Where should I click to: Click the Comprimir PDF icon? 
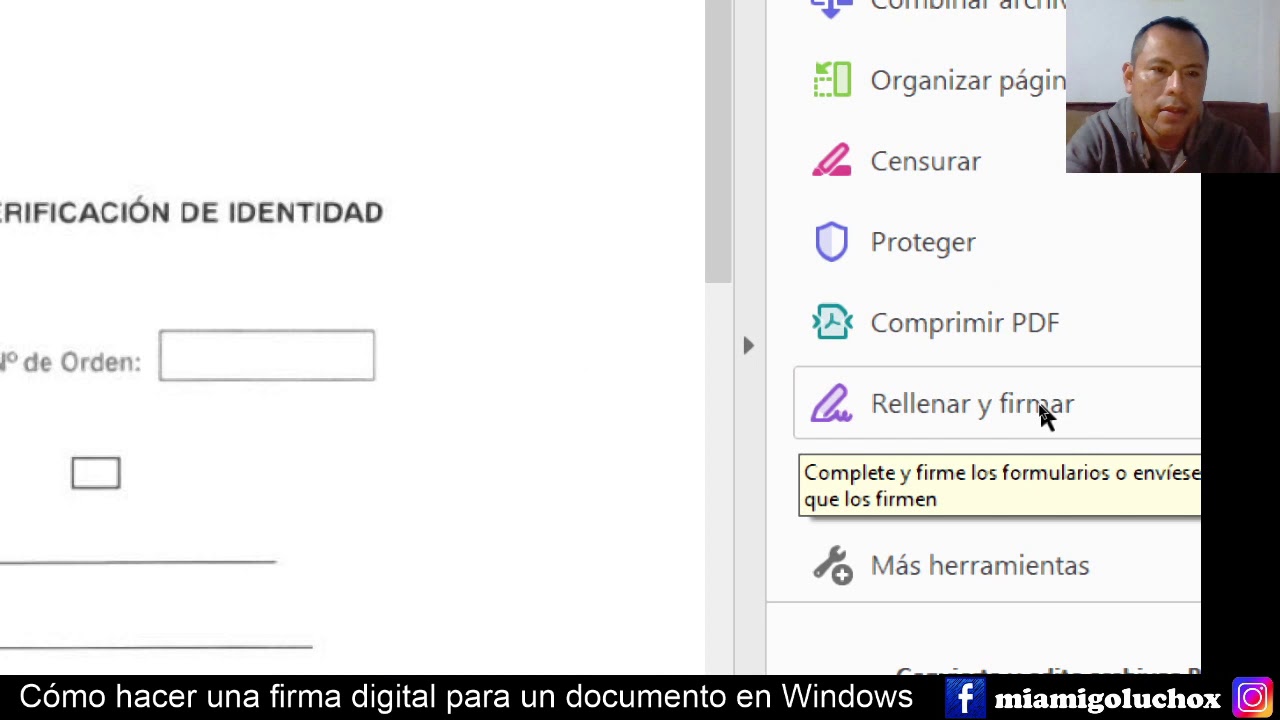point(832,322)
